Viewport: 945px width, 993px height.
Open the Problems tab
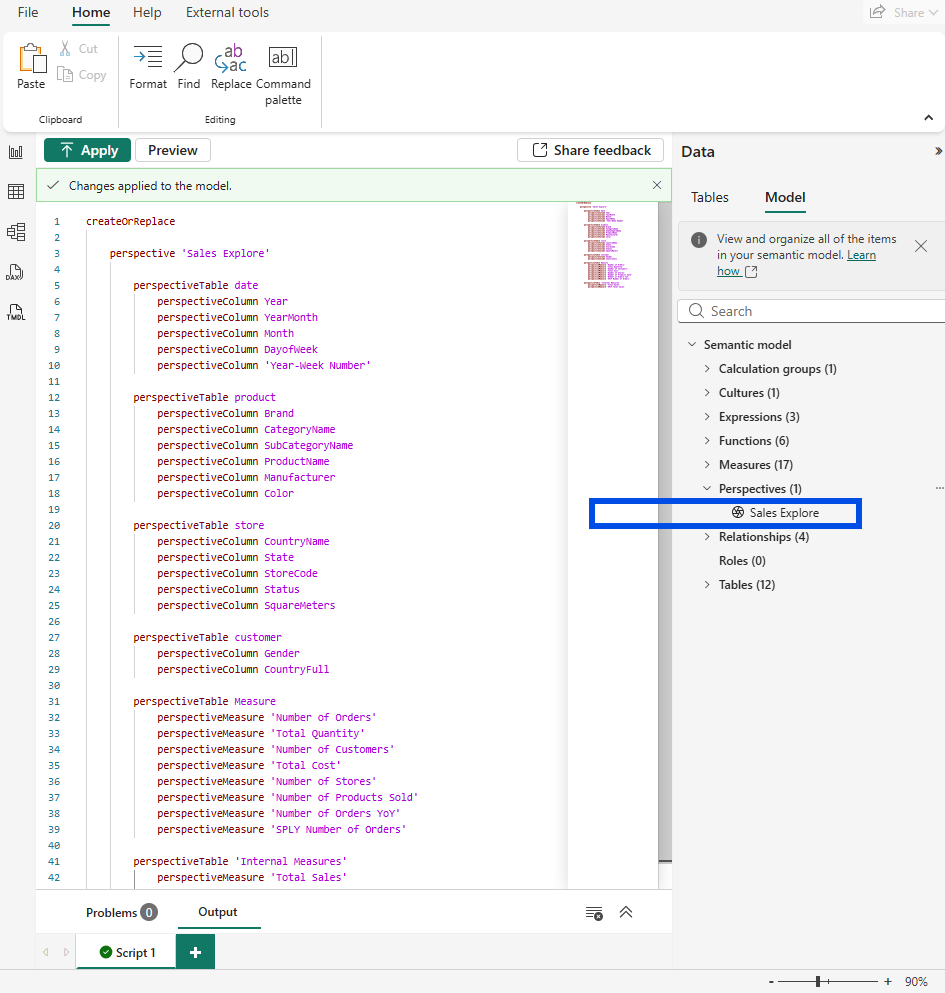tap(122, 913)
